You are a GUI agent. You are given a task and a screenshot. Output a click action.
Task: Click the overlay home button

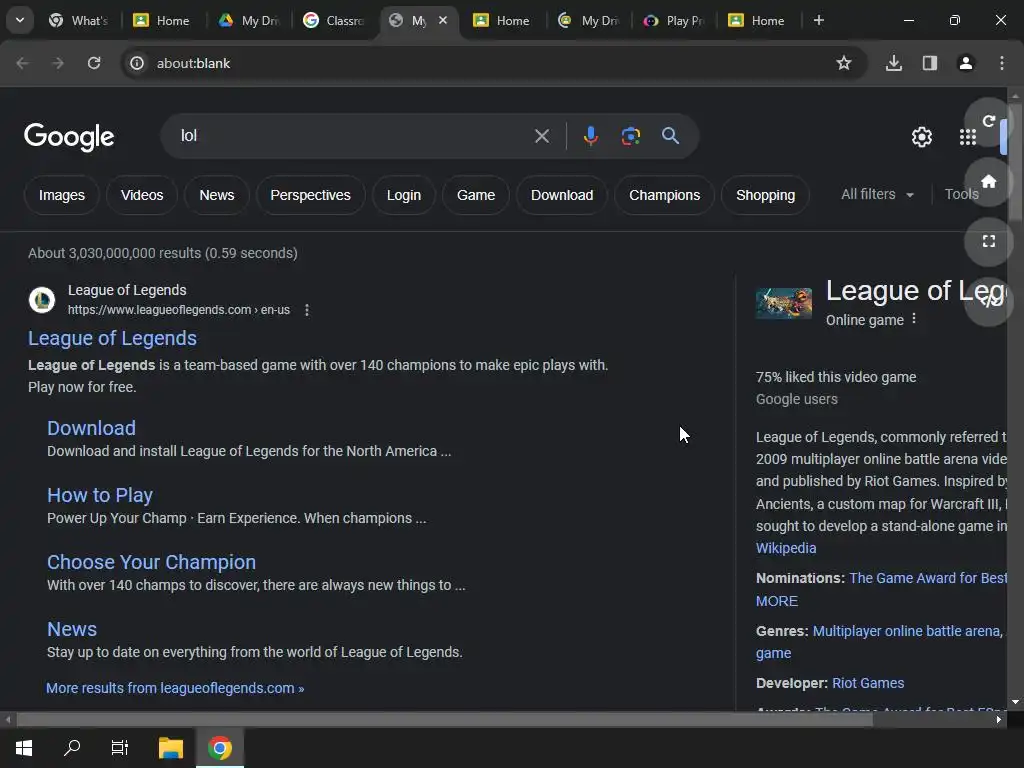coord(988,182)
